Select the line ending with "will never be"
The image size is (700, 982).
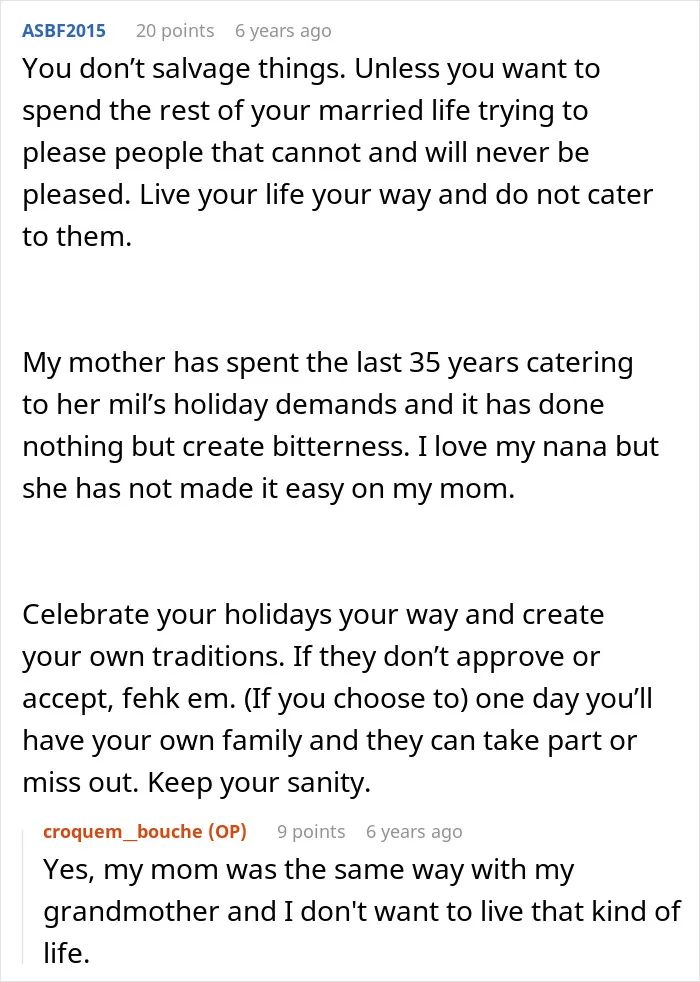point(306,153)
